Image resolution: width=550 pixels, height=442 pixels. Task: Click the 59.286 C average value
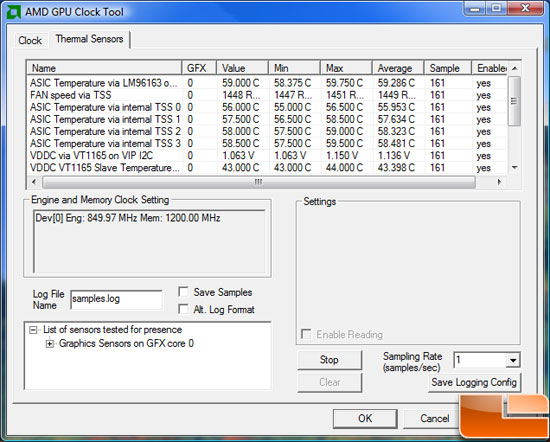[x=396, y=83]
